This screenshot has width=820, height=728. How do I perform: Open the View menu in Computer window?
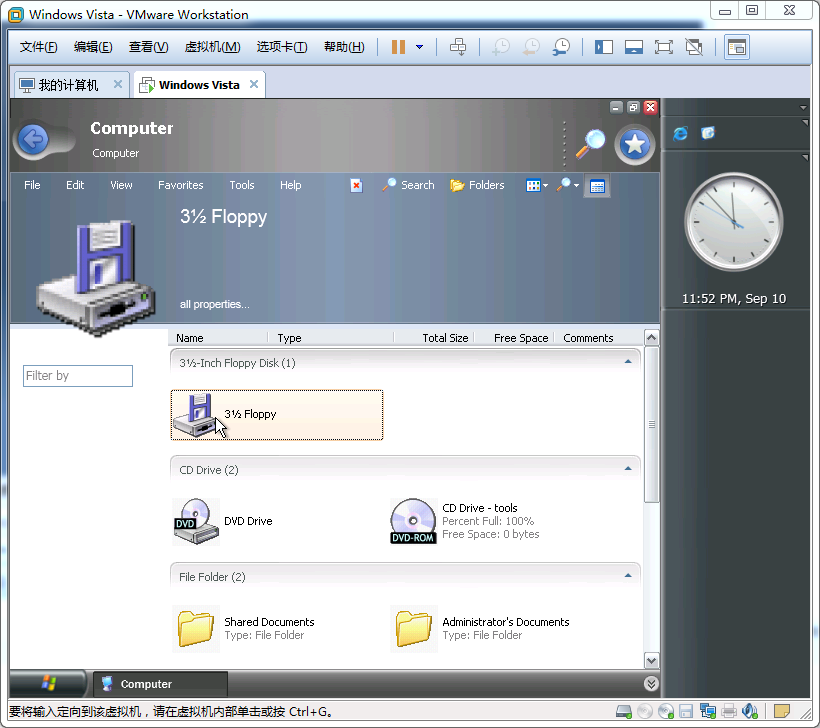(x=121, y=185)
